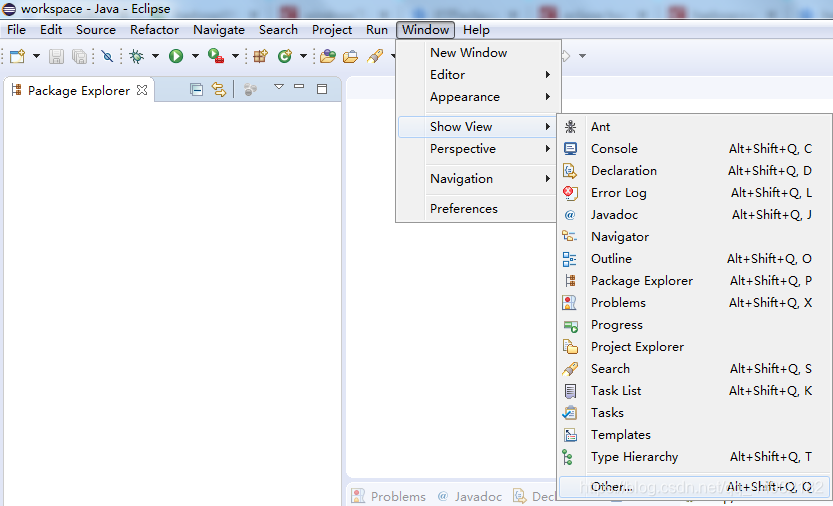This screenshot has width=833, height=506.
Task: Choose Other... in Show View submenu
Action: (694, 486)
